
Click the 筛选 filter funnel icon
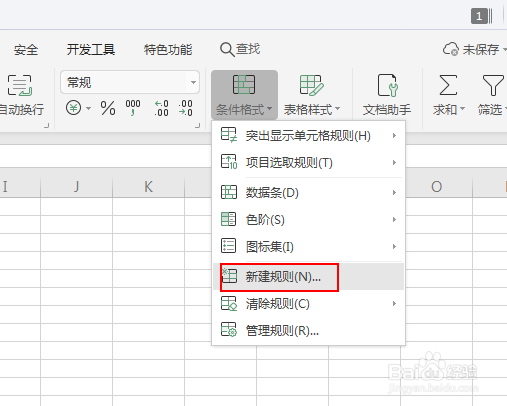point(493,85)
